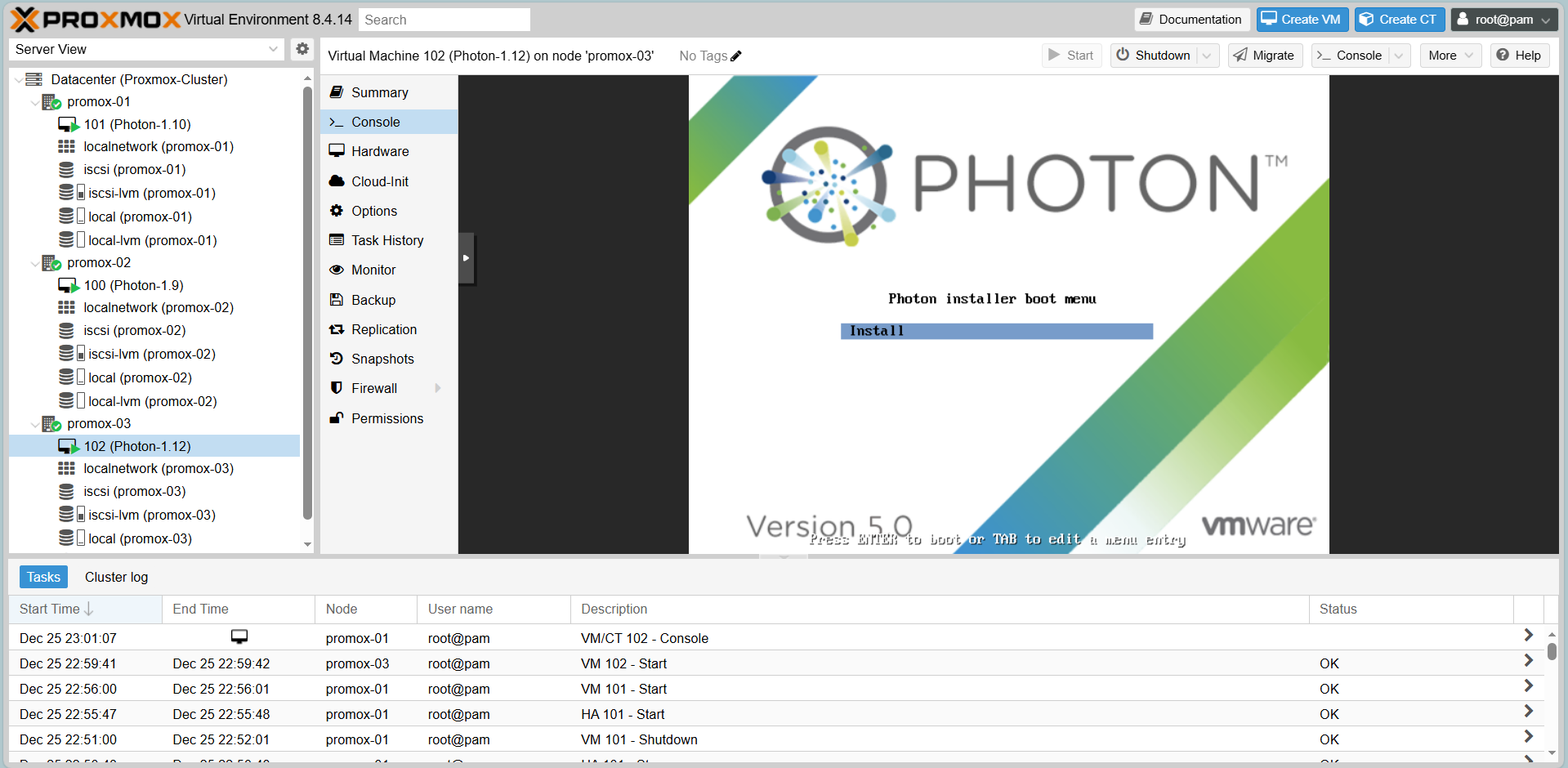Open the More actions dropdown

click(1450, 56)
